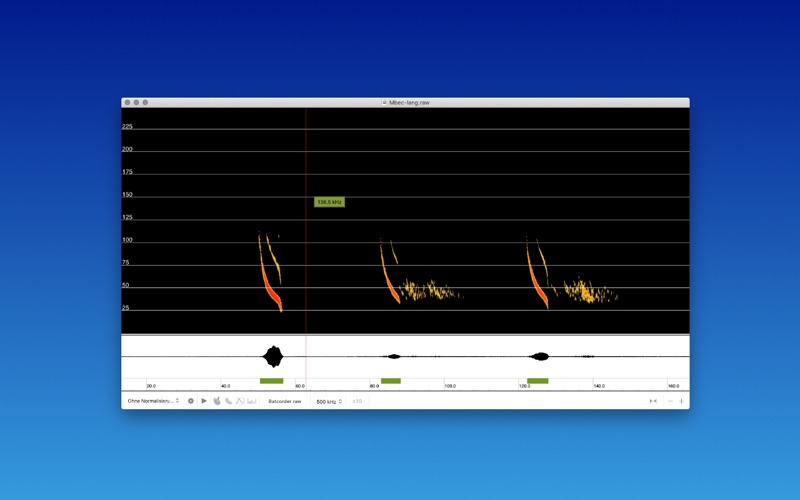Click the 'Batcorder raw' format label
Viewport: 800px width, 500px height.
285,402
